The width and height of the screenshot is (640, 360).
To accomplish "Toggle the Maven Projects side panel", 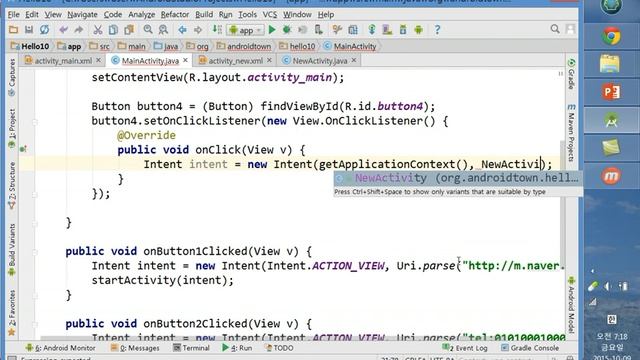I will [x=571, y=132].
